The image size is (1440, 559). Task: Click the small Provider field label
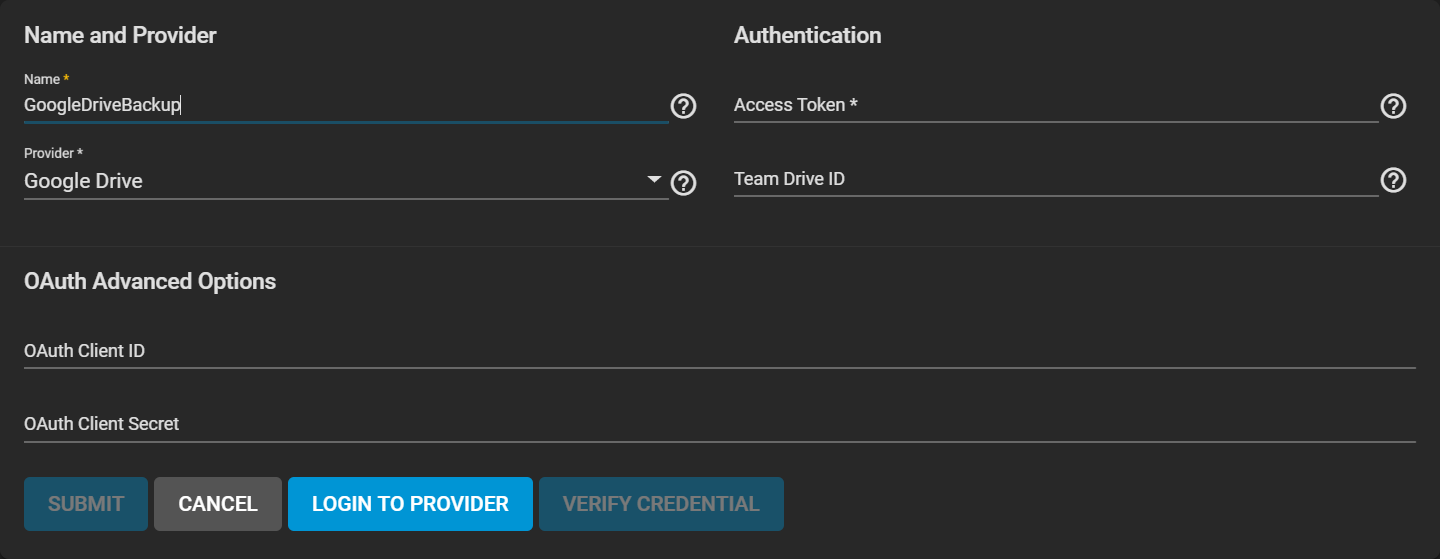52,154
